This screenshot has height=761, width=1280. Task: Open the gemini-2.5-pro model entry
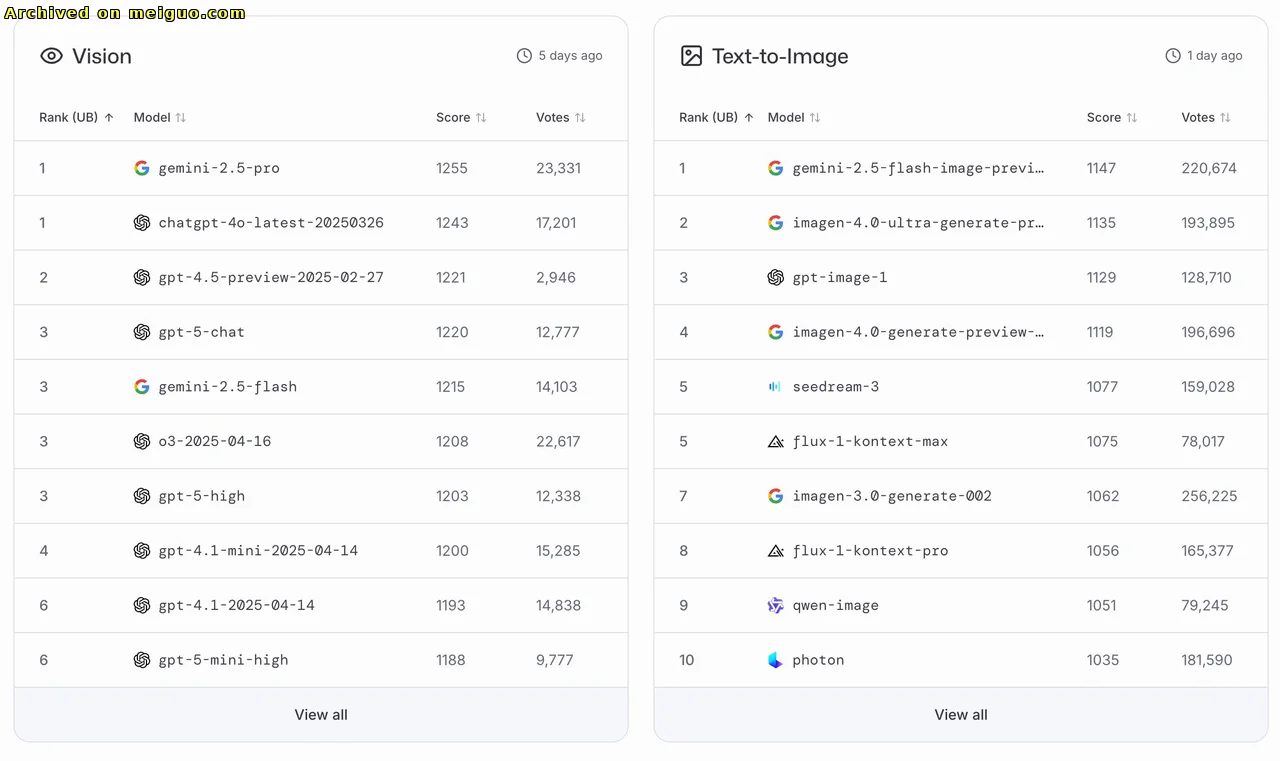219,168
